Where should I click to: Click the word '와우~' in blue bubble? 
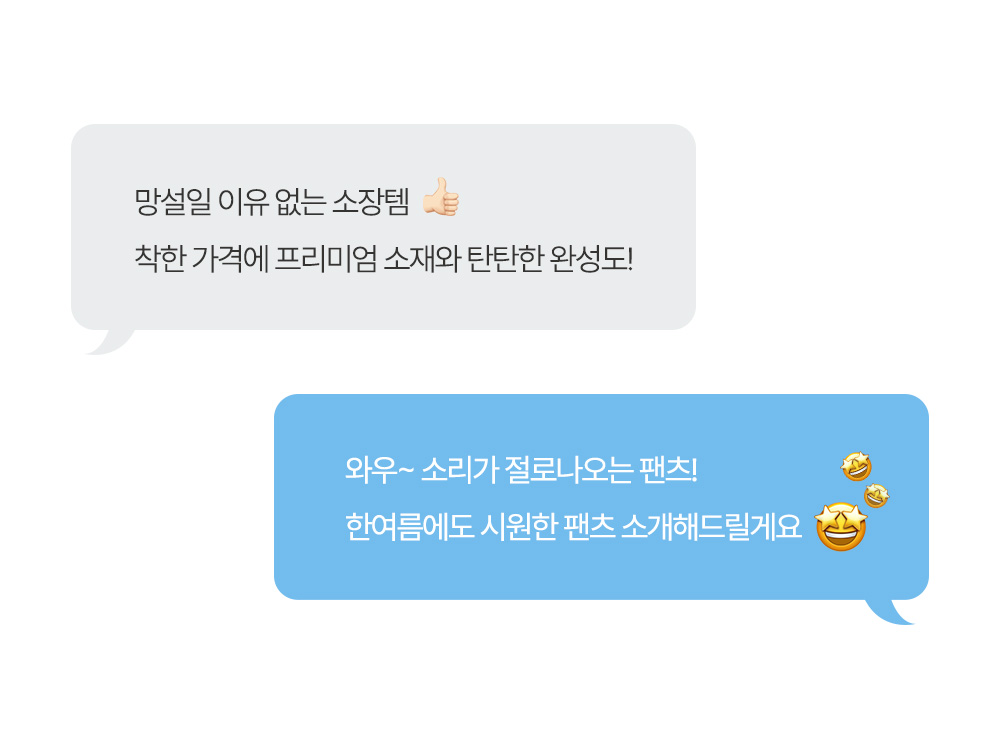379,471
